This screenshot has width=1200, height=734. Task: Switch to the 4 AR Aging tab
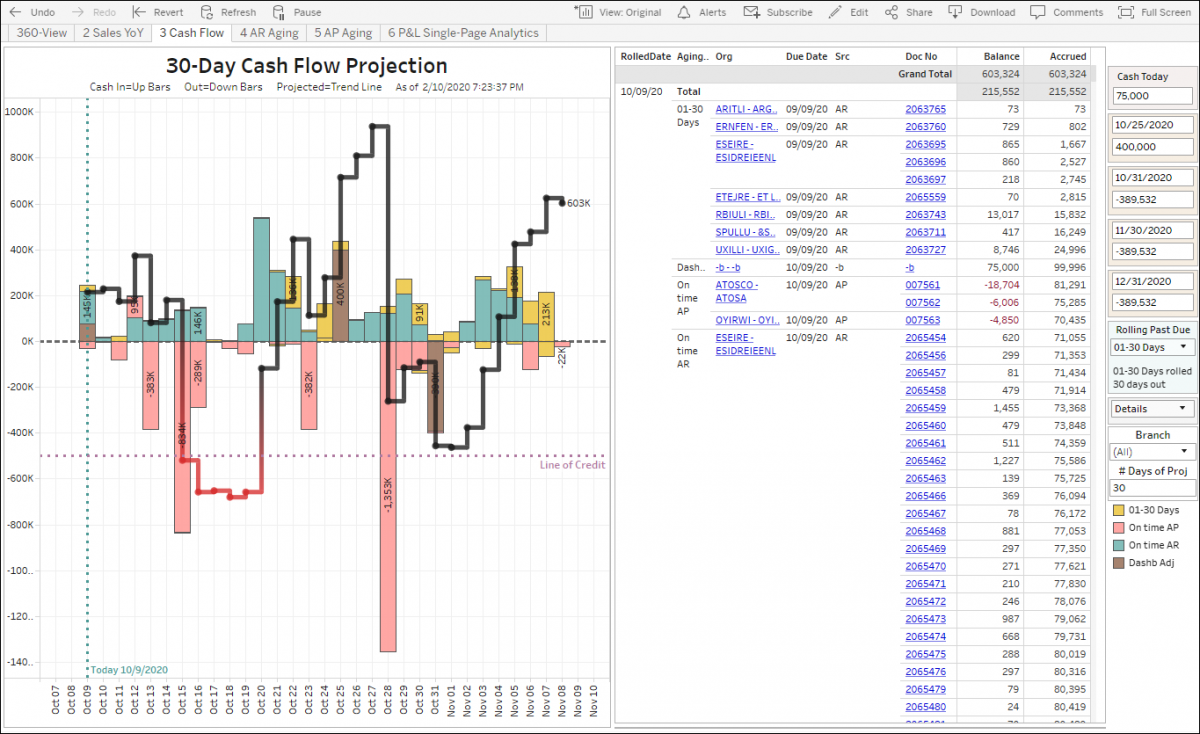(268, 33)
